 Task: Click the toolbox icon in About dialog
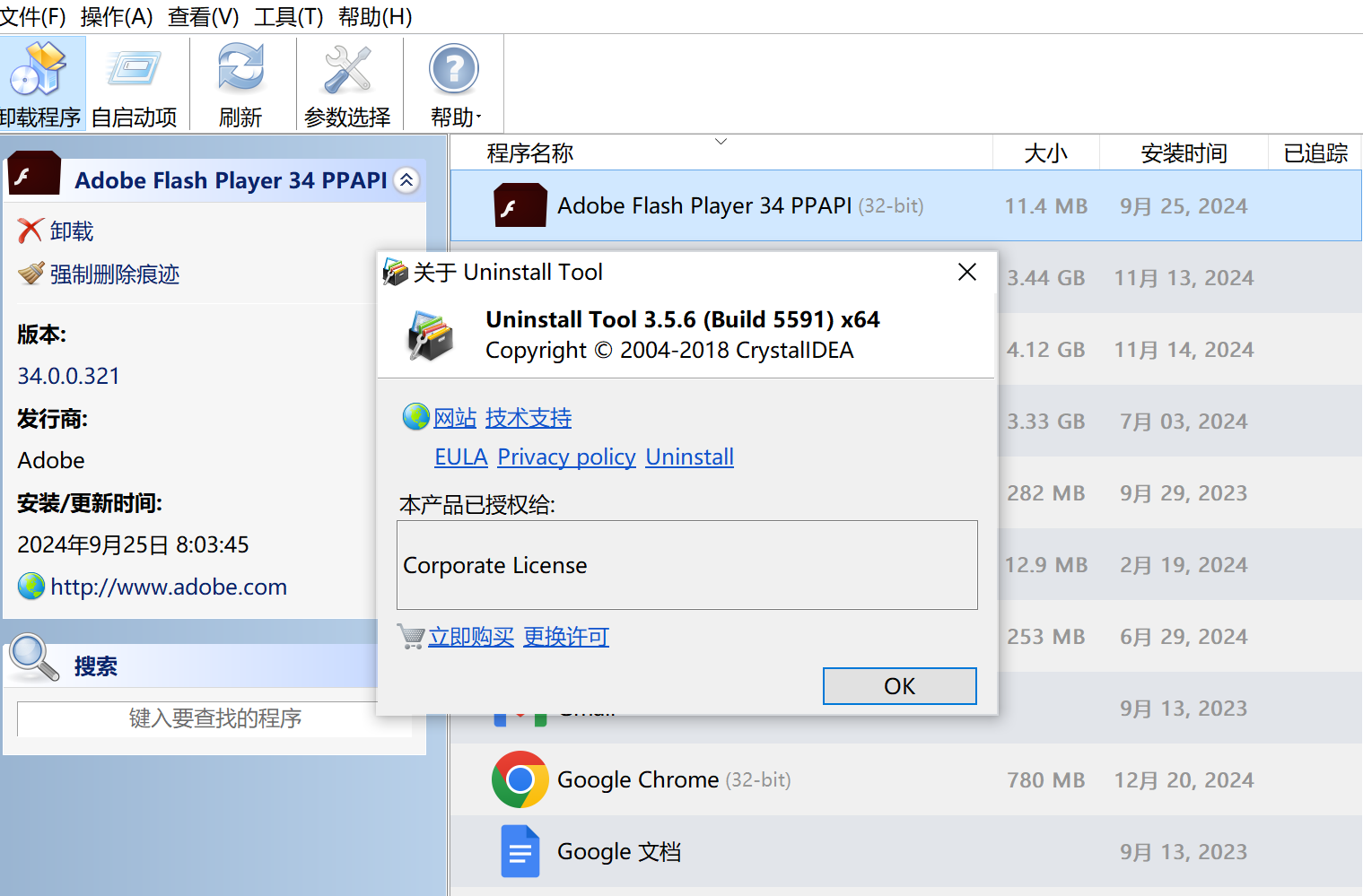(x=431, y=335)
